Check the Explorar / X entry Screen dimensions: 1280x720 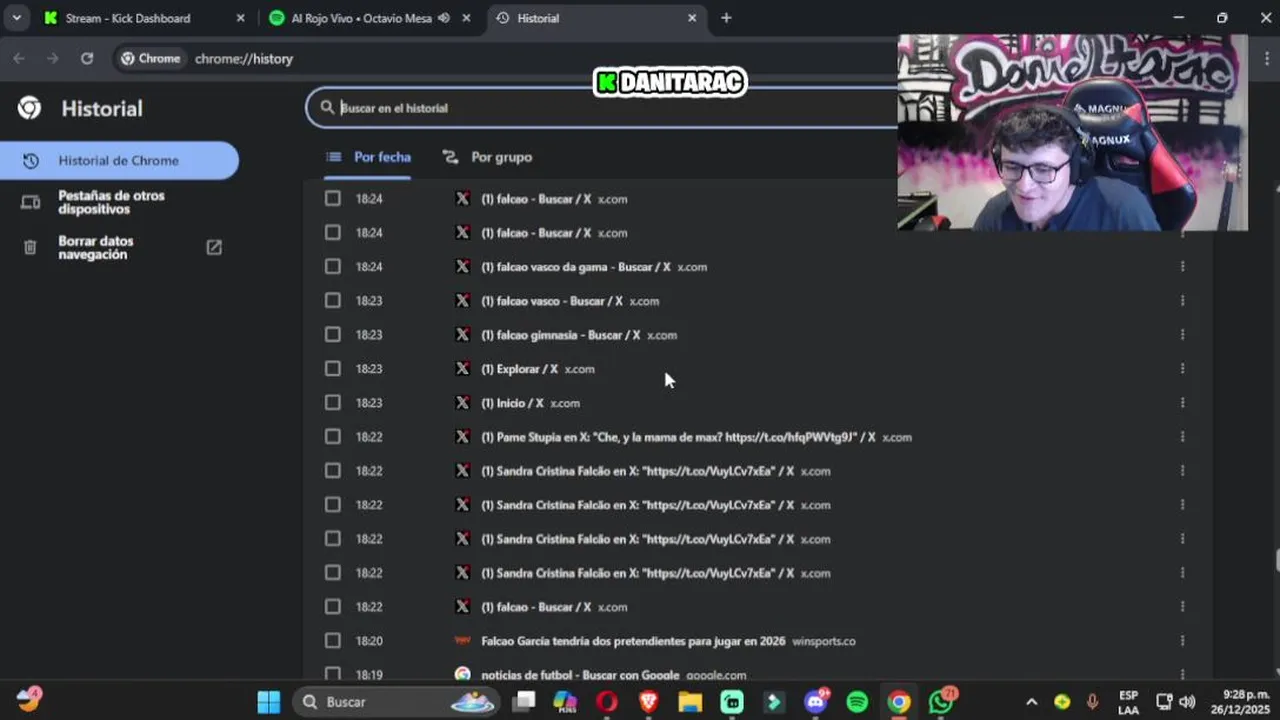[x=333, y=369]
